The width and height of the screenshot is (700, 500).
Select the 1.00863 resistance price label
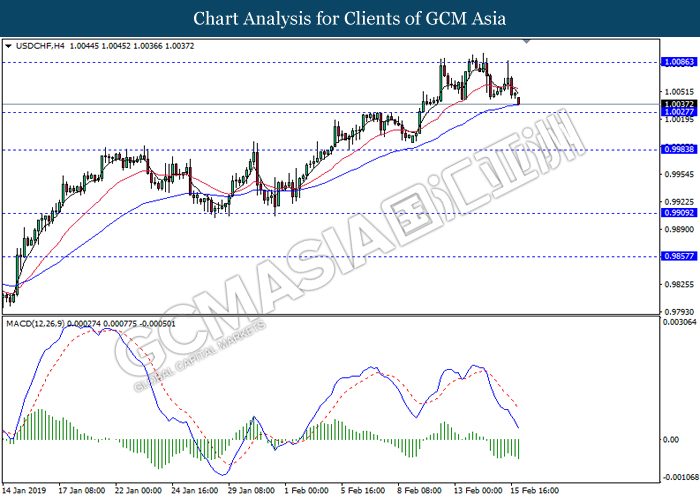point(679,62)
